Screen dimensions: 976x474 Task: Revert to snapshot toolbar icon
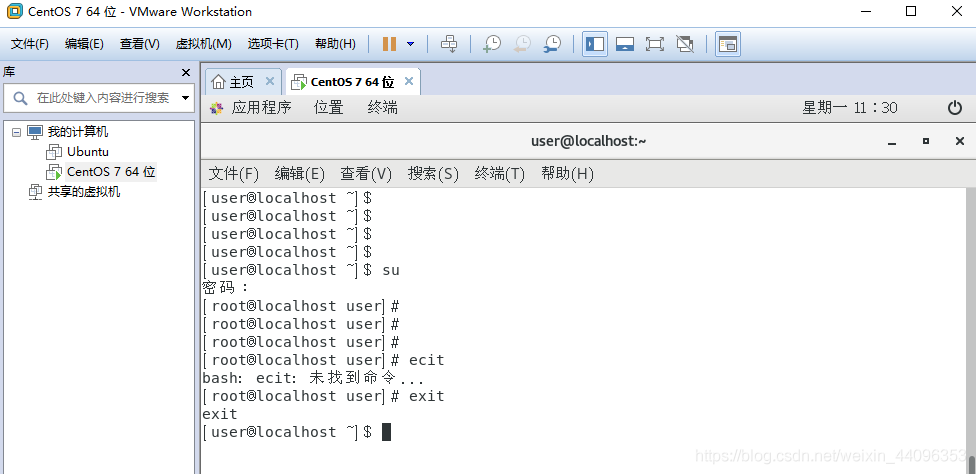coord(522,44)
